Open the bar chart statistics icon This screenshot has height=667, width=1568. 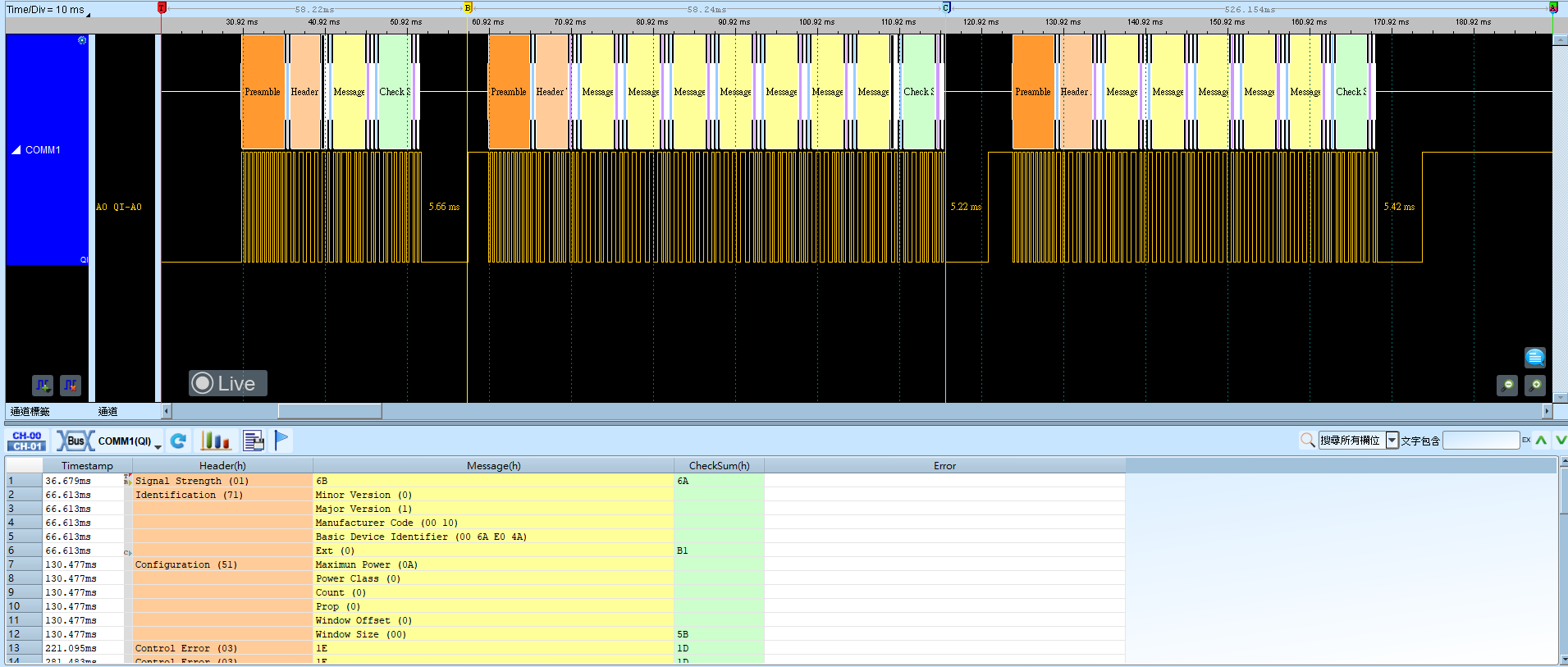point(216,441)
